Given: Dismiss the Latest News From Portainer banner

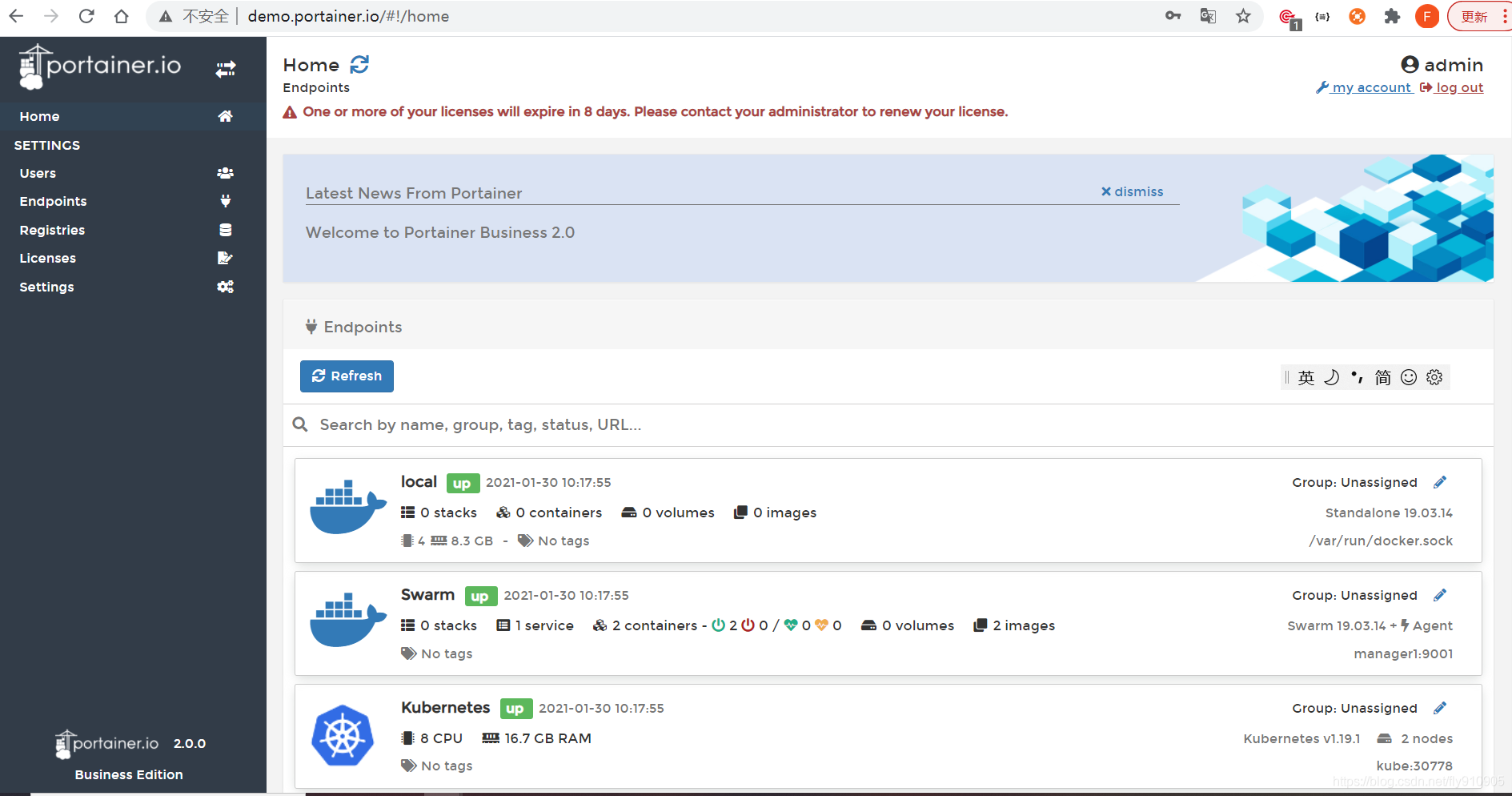Looking at the screenshot, I should tap(1133, 191).
